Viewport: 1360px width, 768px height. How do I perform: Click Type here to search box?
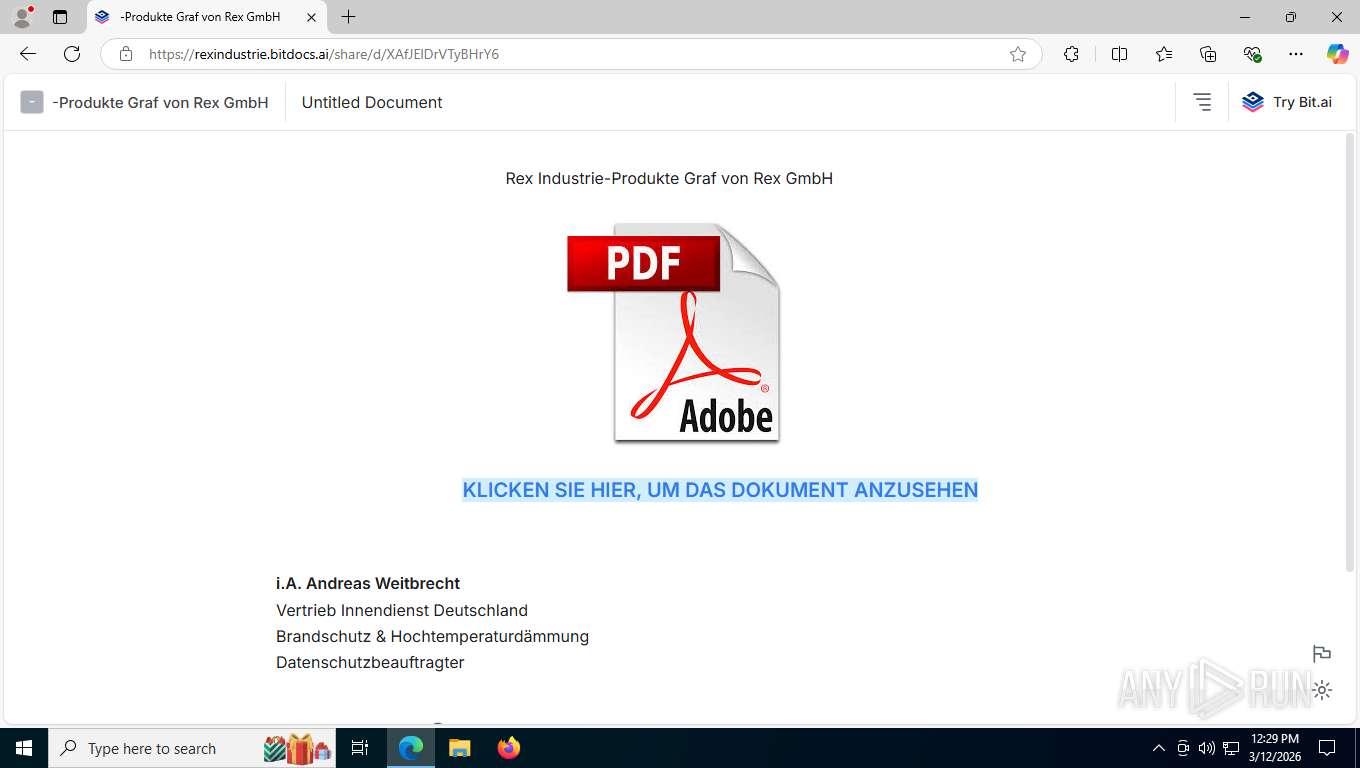click(192, 748)
